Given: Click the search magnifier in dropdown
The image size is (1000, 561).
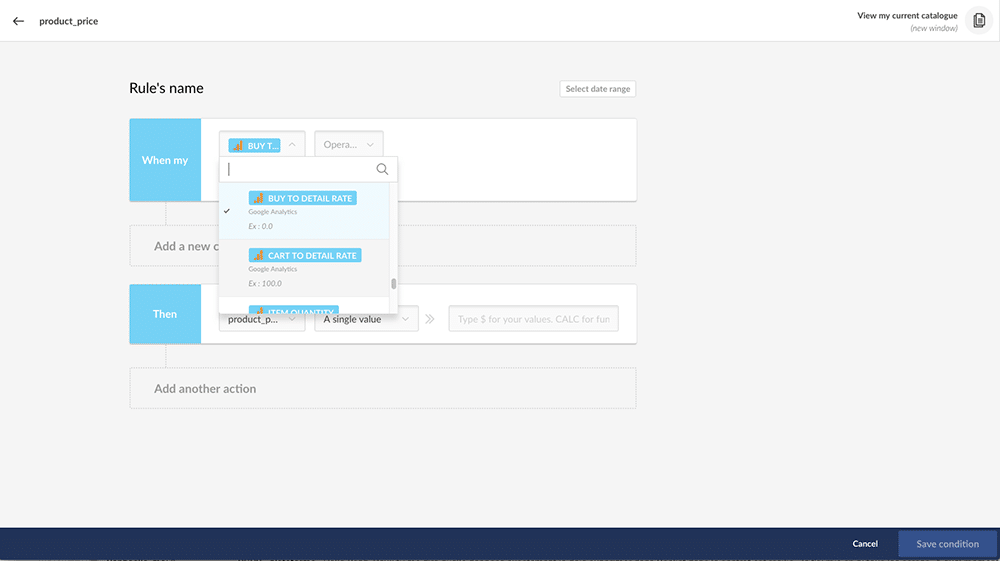Looking at the screenshot, I should (x=382, y=169).
